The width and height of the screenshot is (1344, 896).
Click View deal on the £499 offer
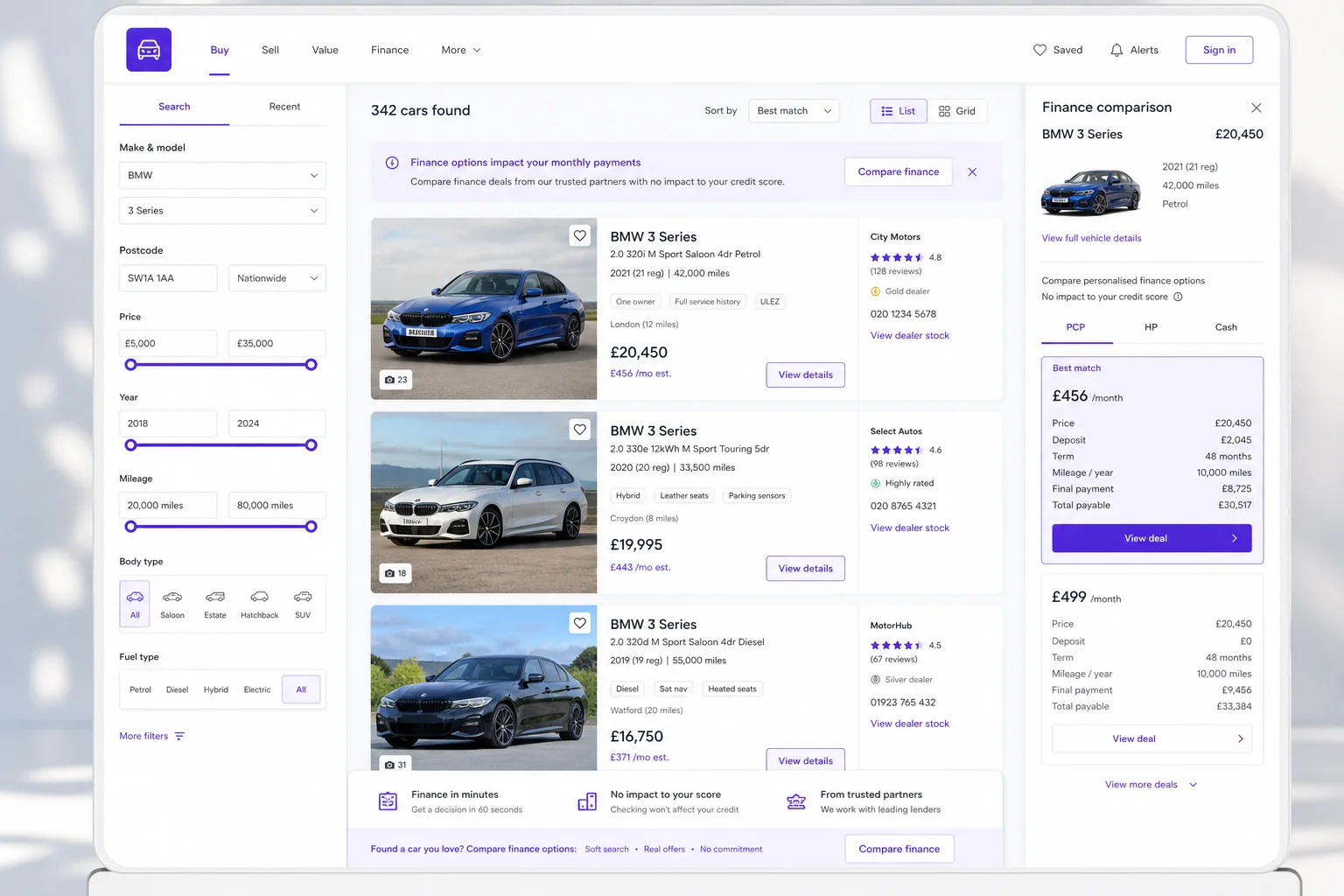tap(1151, 738)
